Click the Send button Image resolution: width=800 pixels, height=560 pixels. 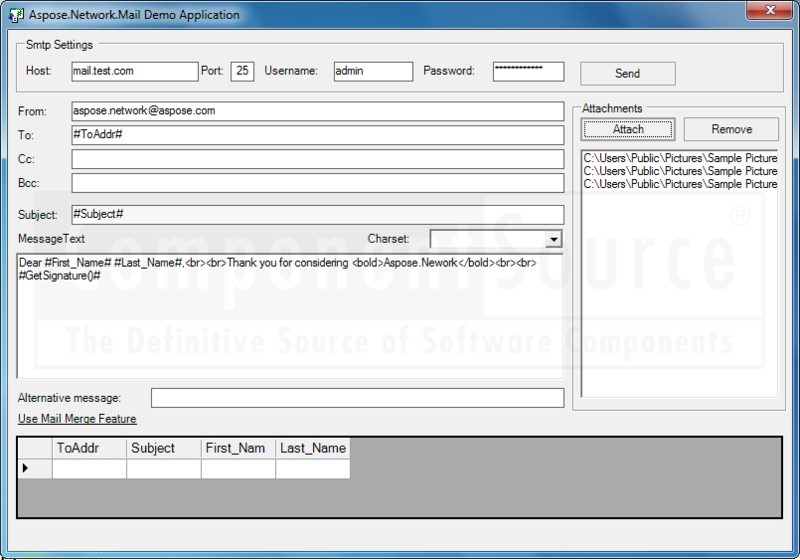point(628,73)
